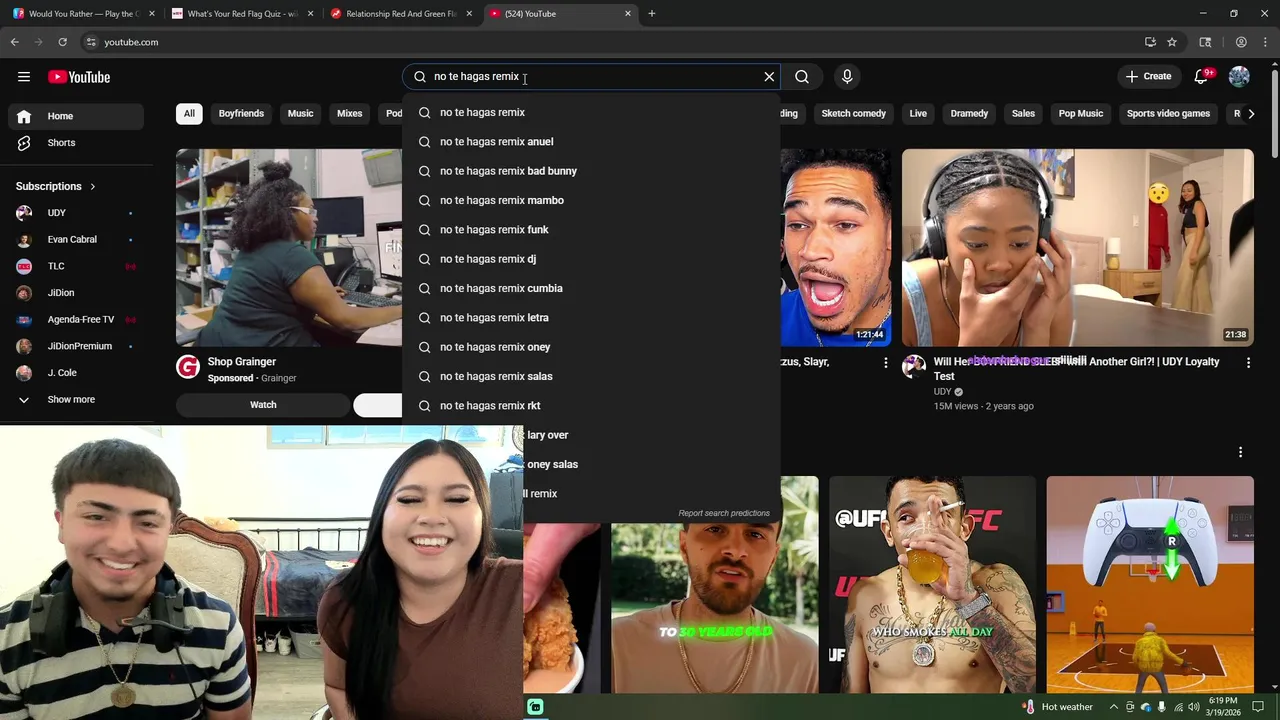1280x720 pixels.
Task: Open the PS5 controller basketball Short
Action: 1150,585
